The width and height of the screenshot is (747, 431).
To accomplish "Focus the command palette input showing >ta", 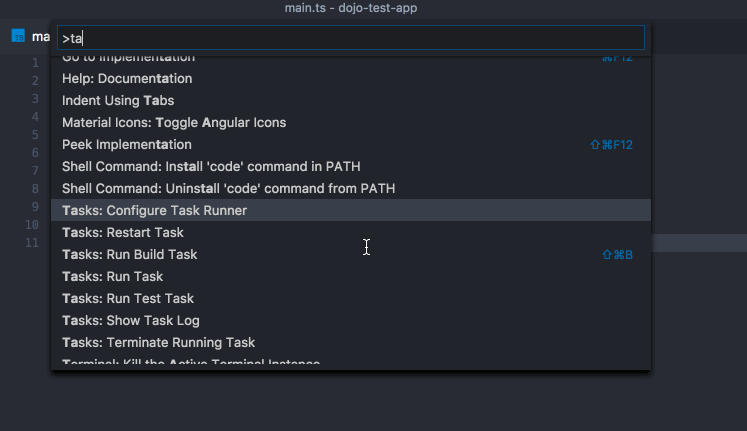I will 351,38.
